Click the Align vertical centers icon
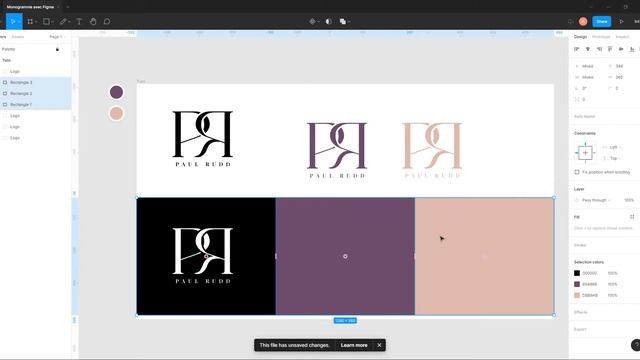The height and width of the screenshot is (360, 640). click(x=621, y=49)
